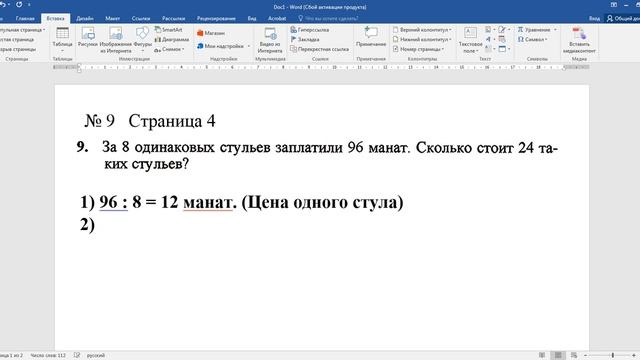Screen dimensions: 640x360
Task: Open the Рецензирование (Review) tab
Action: (x=216, y=18)
